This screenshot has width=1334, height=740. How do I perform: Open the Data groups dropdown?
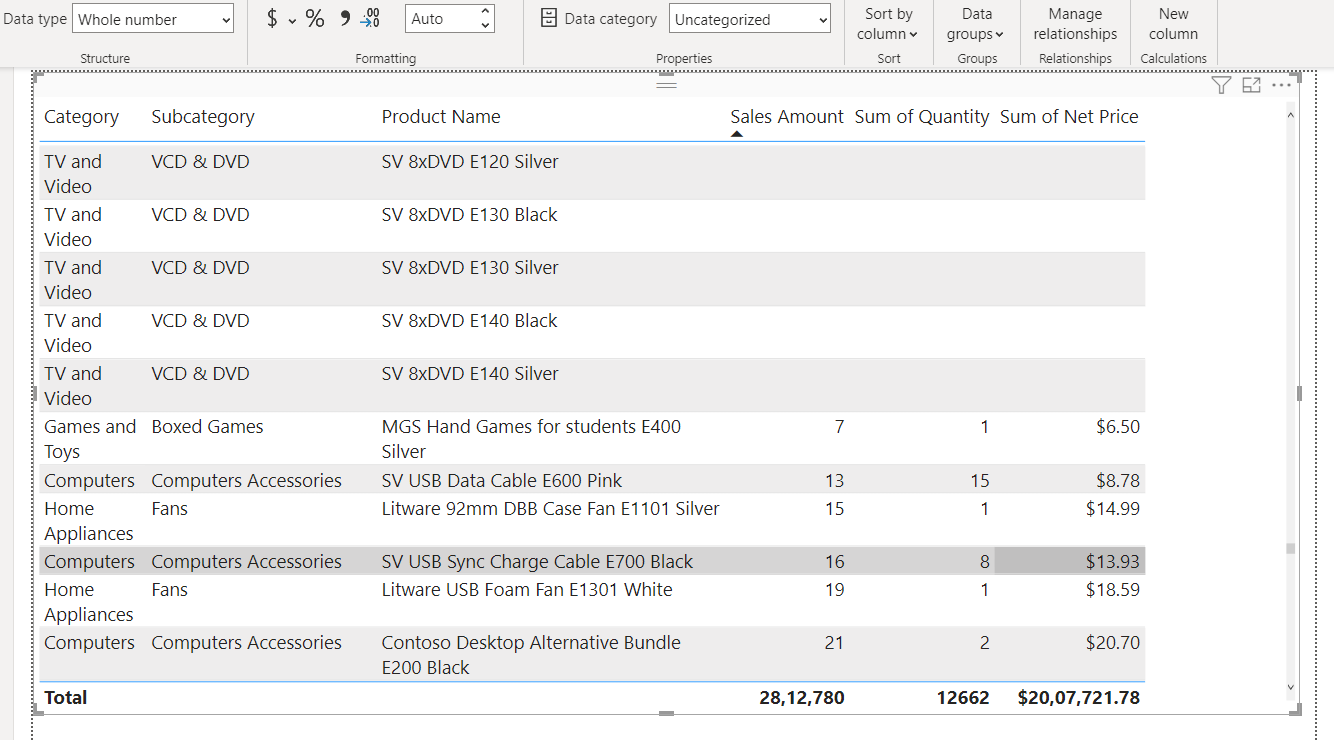977,24
